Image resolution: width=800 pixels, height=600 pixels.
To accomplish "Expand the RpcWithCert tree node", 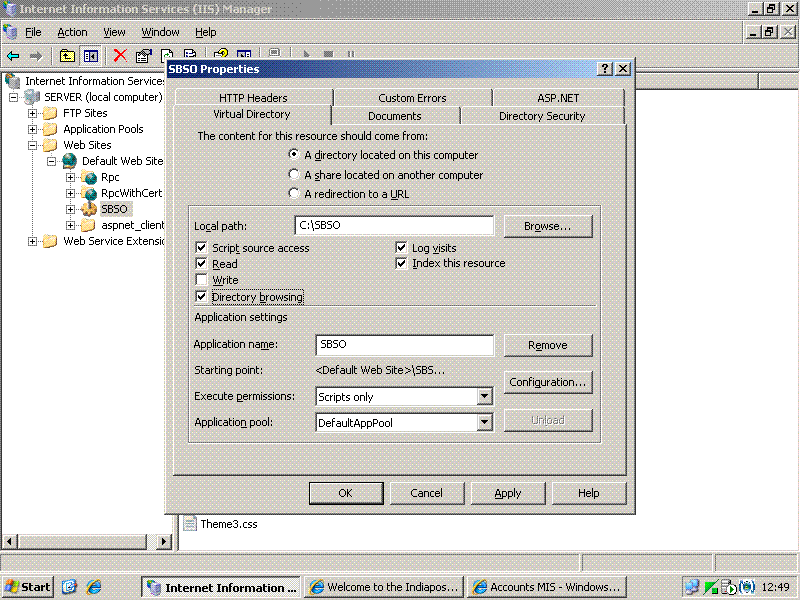I will coord(70,193).
